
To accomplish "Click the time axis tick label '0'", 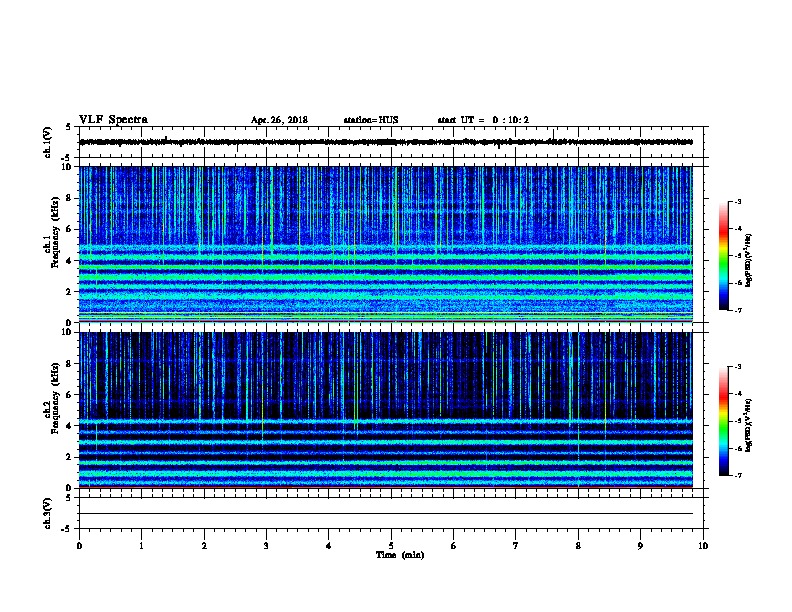I will [x=79, y=546].
